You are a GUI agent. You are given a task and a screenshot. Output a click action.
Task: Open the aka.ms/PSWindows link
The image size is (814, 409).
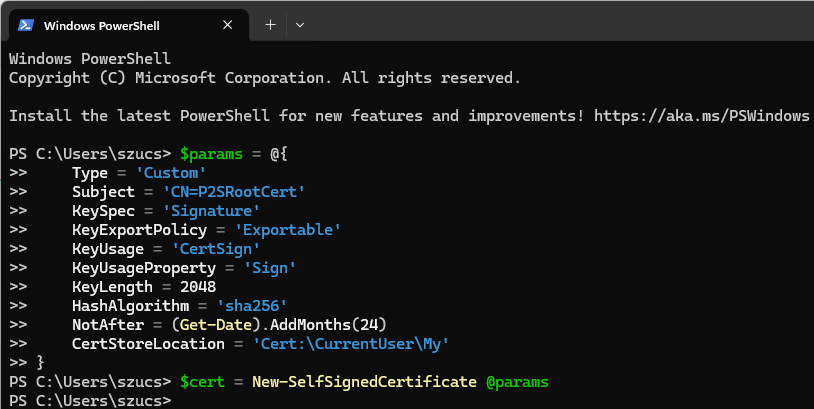[x=701, y=116]
